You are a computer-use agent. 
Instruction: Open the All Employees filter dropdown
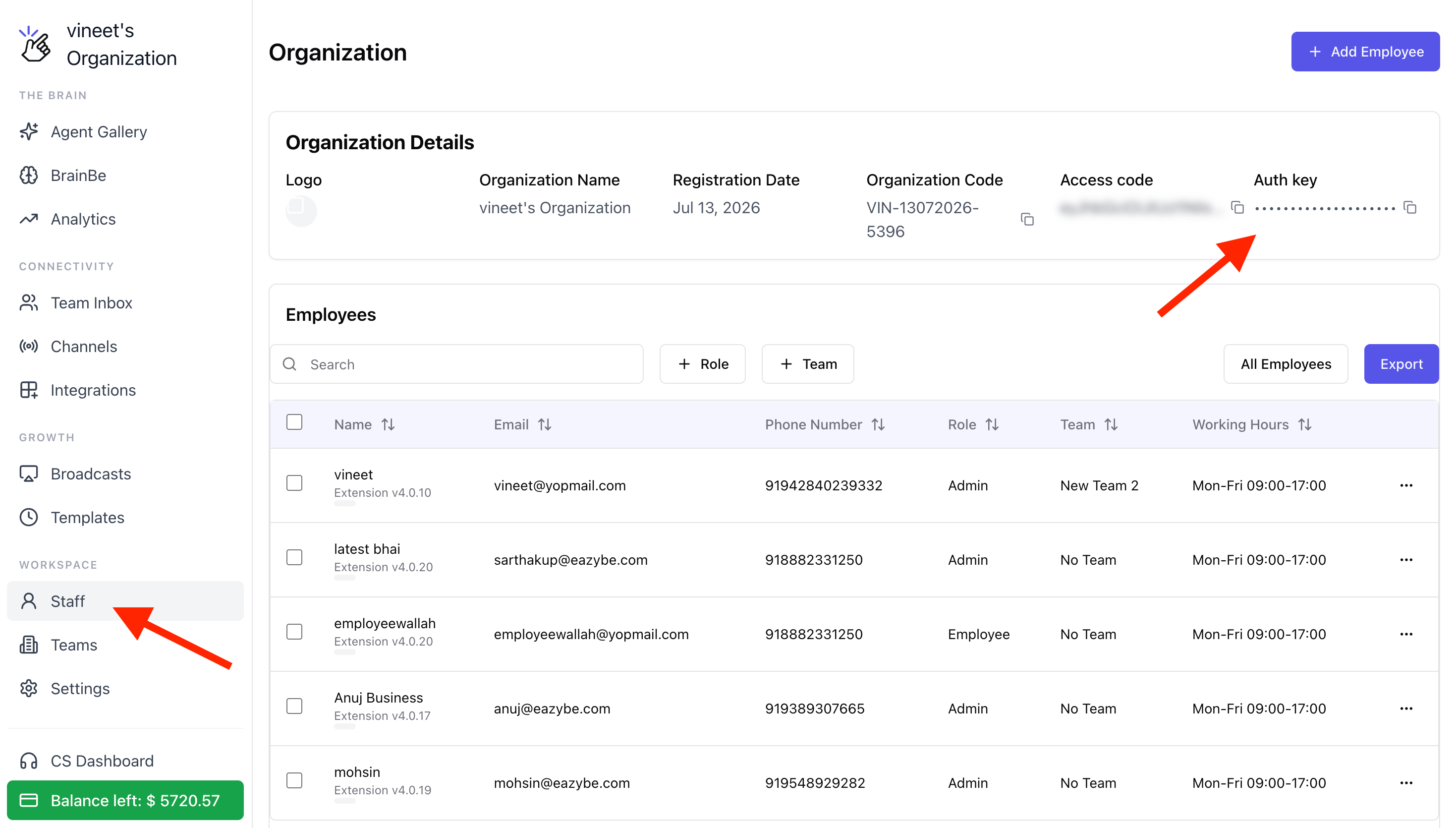point(1286,364)
